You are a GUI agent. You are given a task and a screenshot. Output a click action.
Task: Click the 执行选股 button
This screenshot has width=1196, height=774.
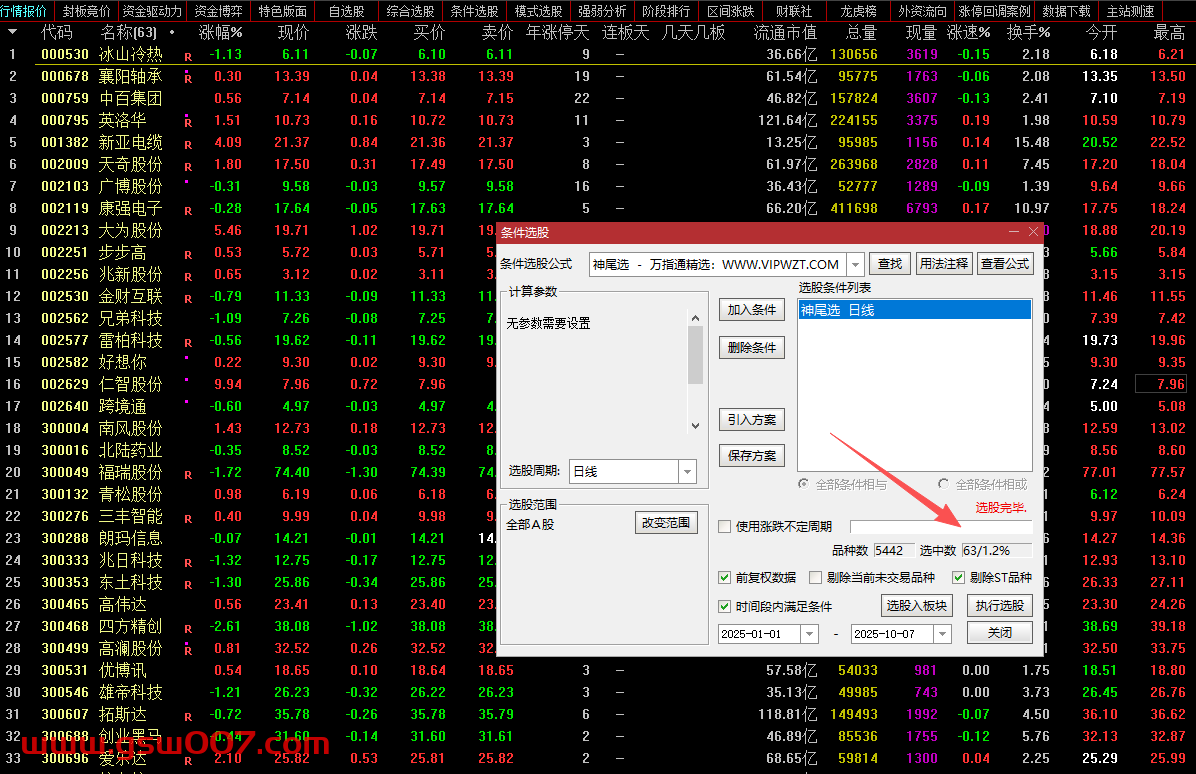point(999,605)
